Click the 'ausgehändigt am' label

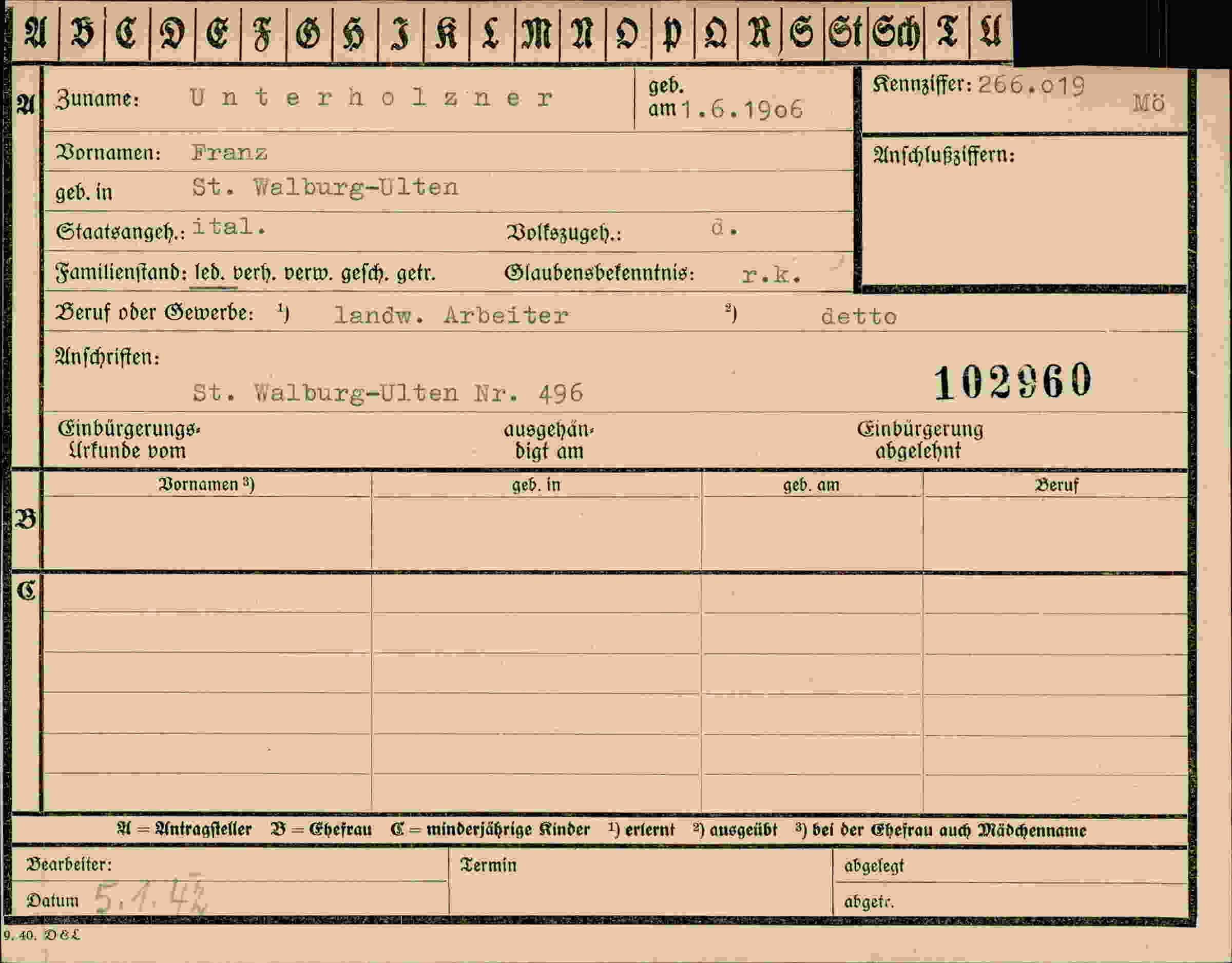549,440
